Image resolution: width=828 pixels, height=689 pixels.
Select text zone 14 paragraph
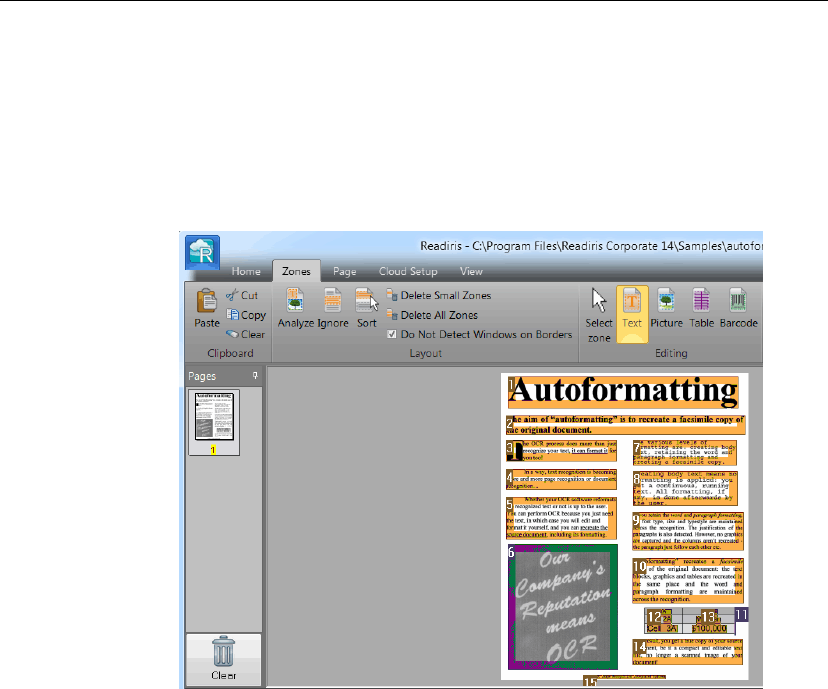[x=688, y=652]
